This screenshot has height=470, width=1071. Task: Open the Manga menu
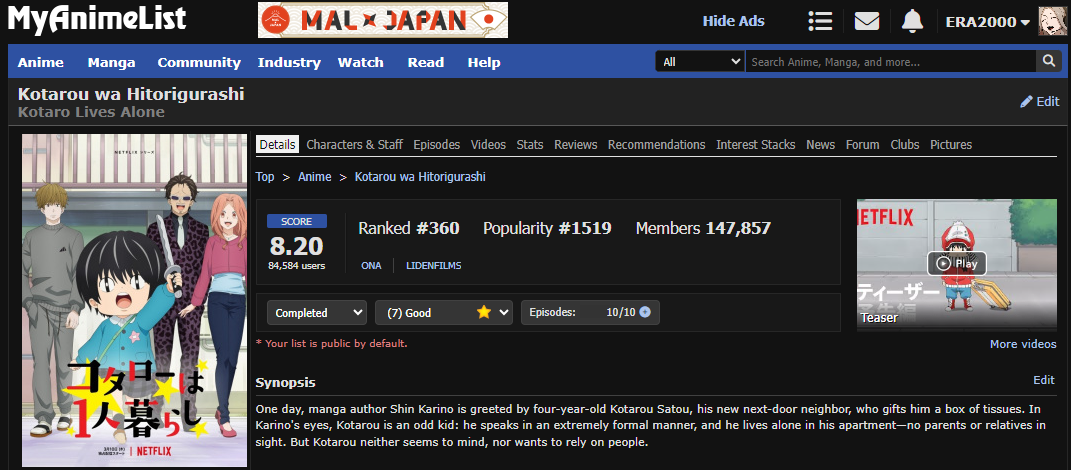pyautogui.click(x=111, y=62)
